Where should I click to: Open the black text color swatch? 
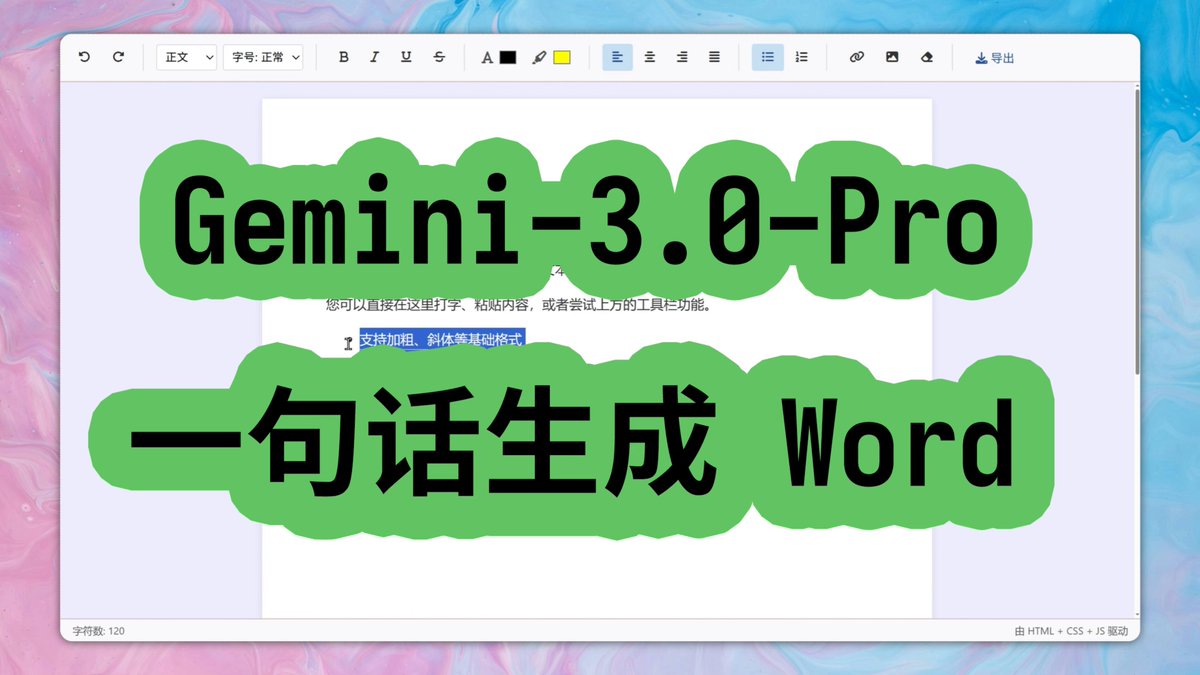click(x=508, y=58)
